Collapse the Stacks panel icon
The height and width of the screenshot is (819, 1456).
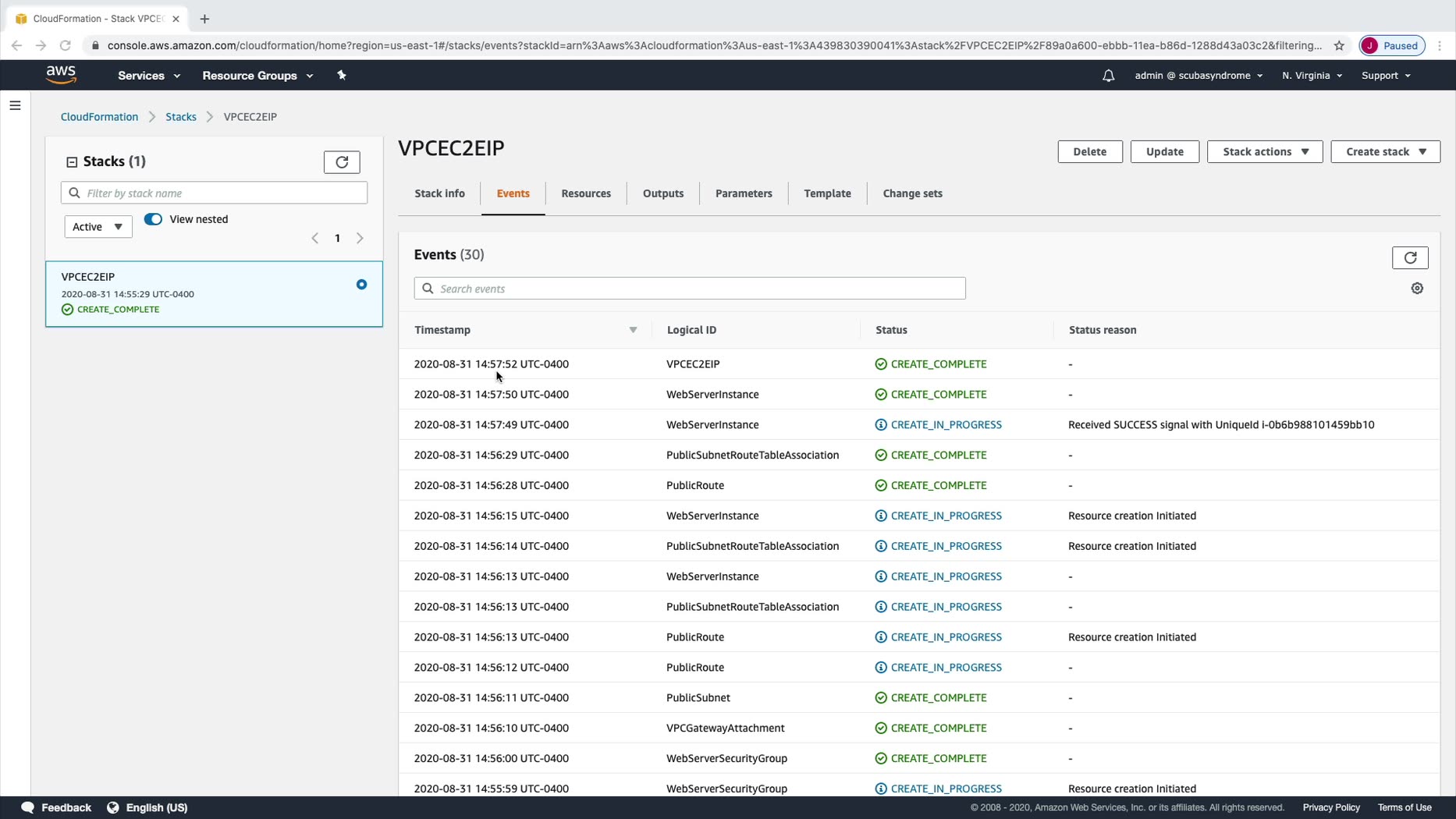[x=72, y=162]
